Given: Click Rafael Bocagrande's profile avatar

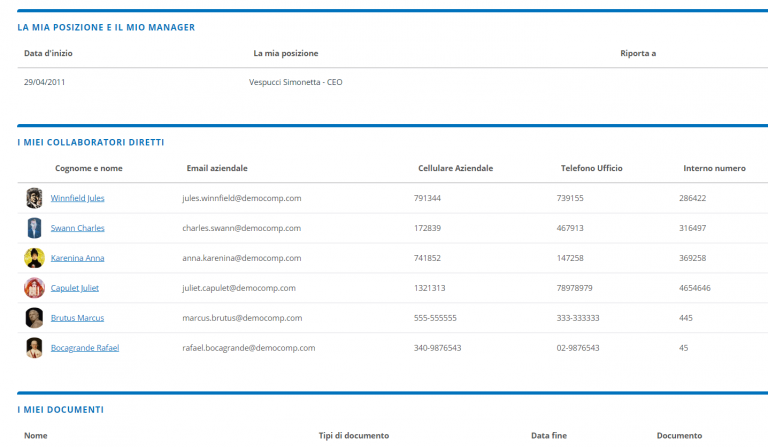Looking at the screenshot, I should click(x=34, y=348).
